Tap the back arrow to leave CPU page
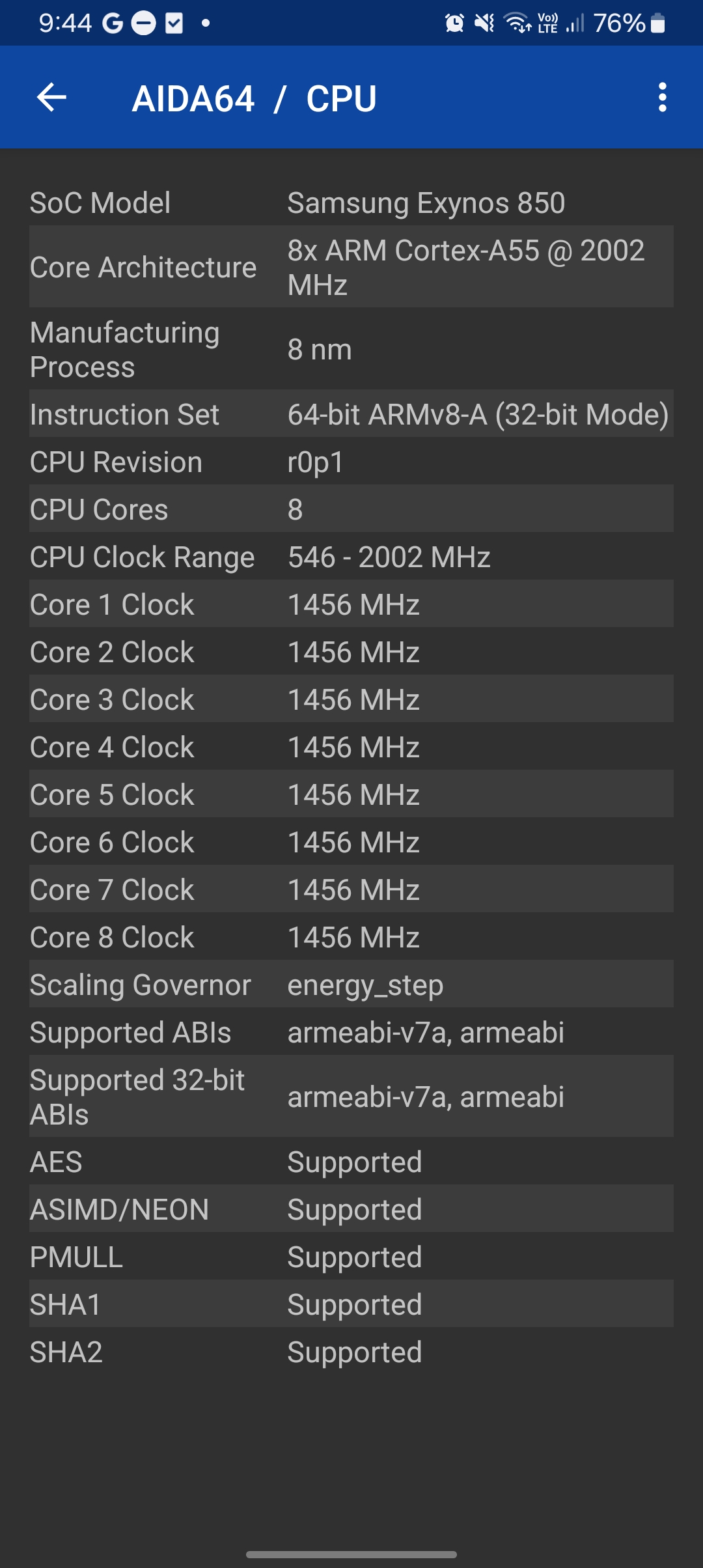The height and width of the screenshot is (1568, 703). [51, 98]
